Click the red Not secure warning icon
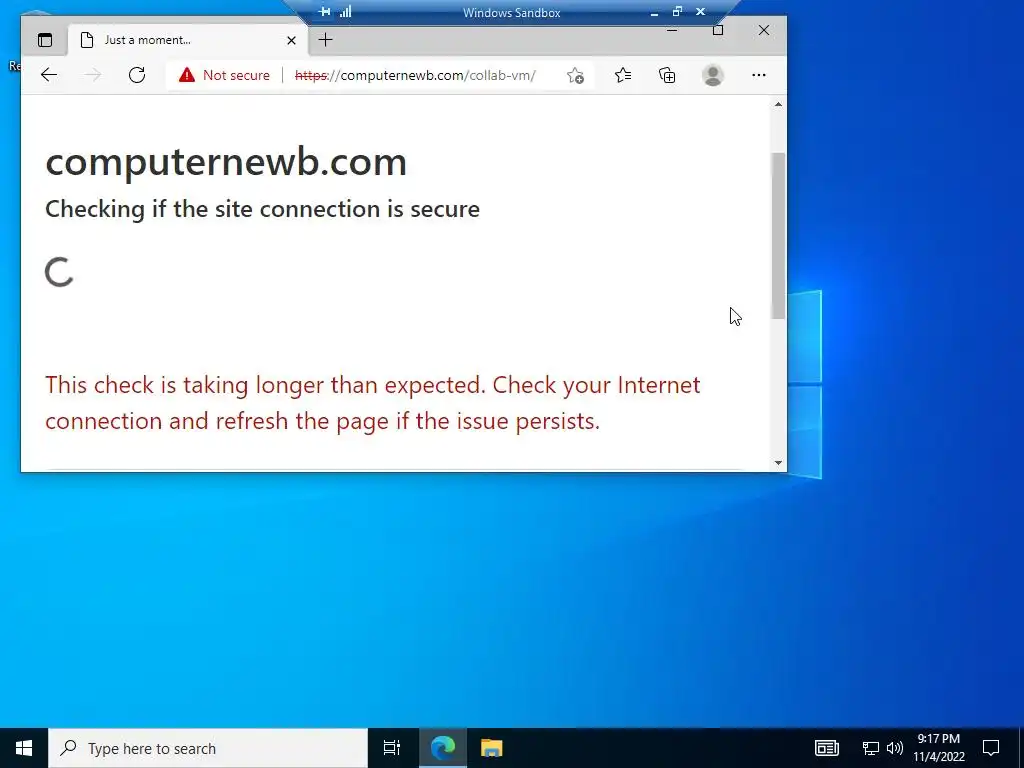This screenshot has width=1024, height=768. 187,75
